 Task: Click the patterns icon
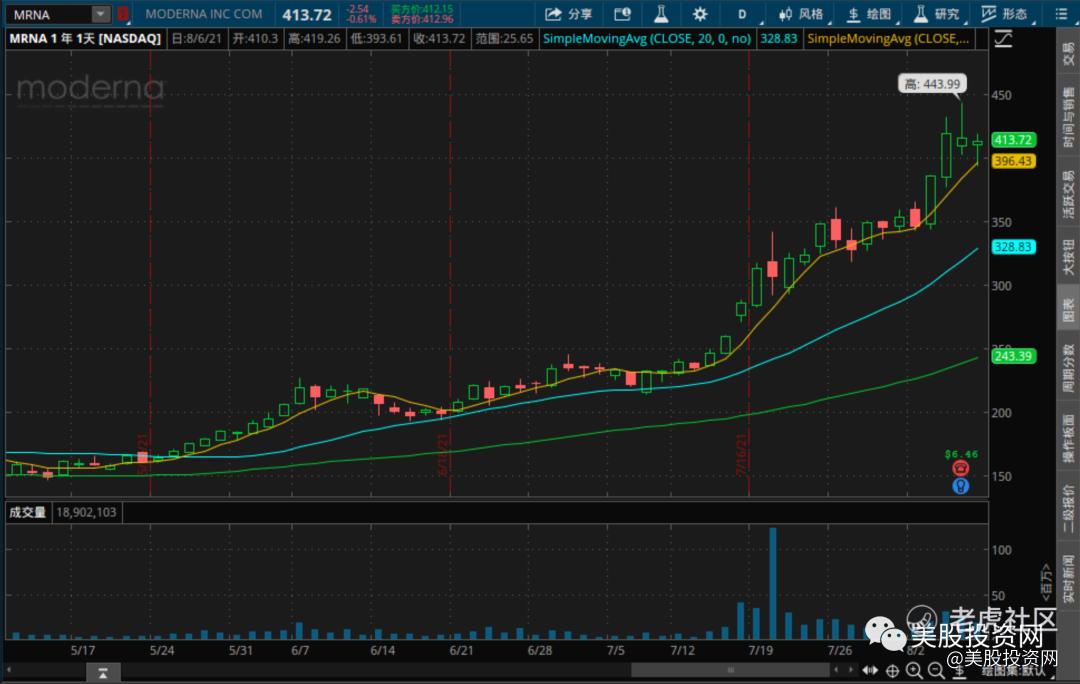click(988, 14)
